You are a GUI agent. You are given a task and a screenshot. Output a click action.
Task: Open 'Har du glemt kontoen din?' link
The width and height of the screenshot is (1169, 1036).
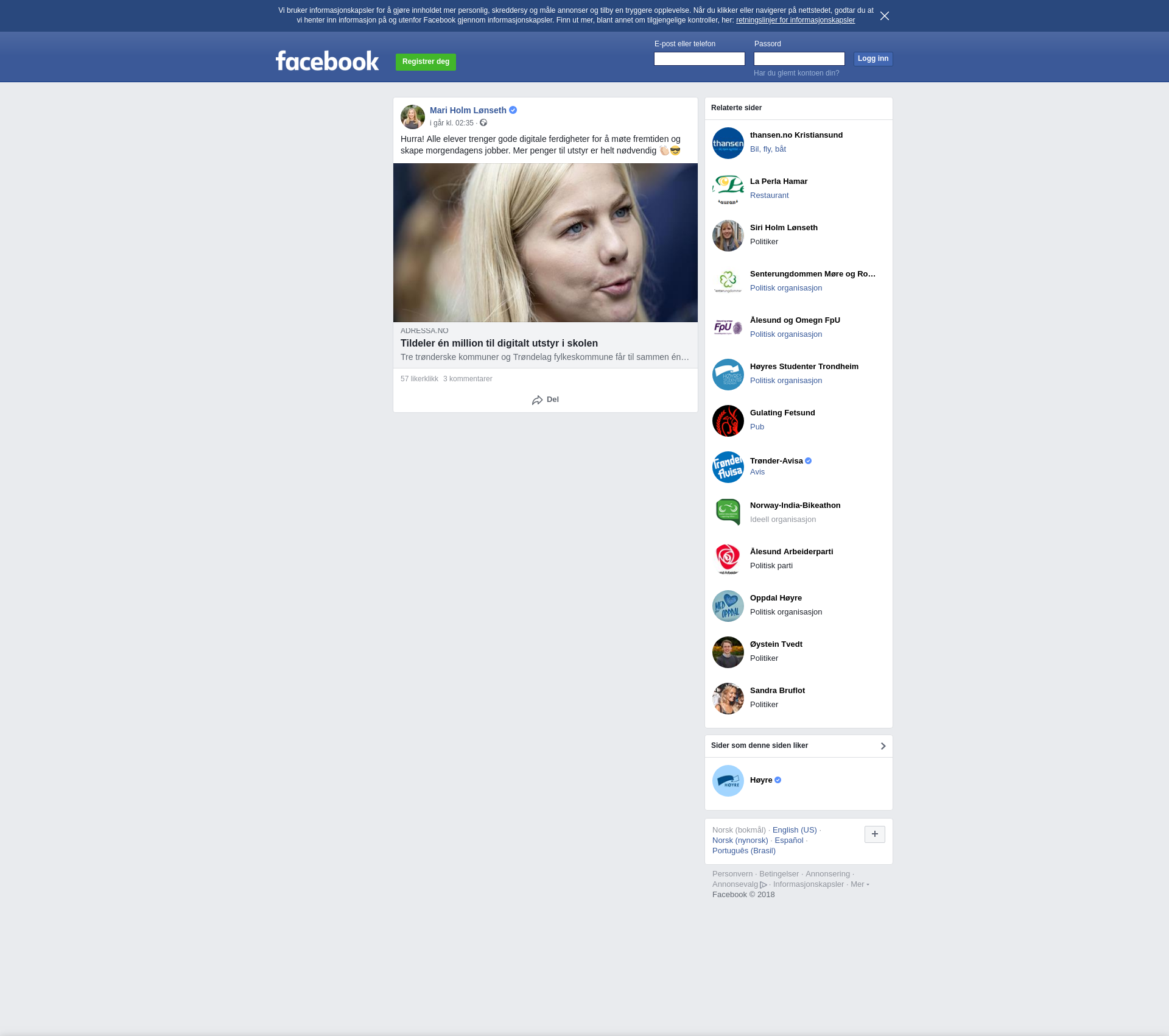(x=796, y=73)
